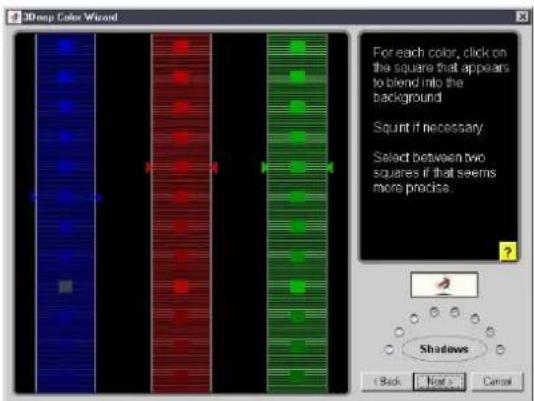
Task: Click the 'Select between two' instruction text
Action: (429, 157)
